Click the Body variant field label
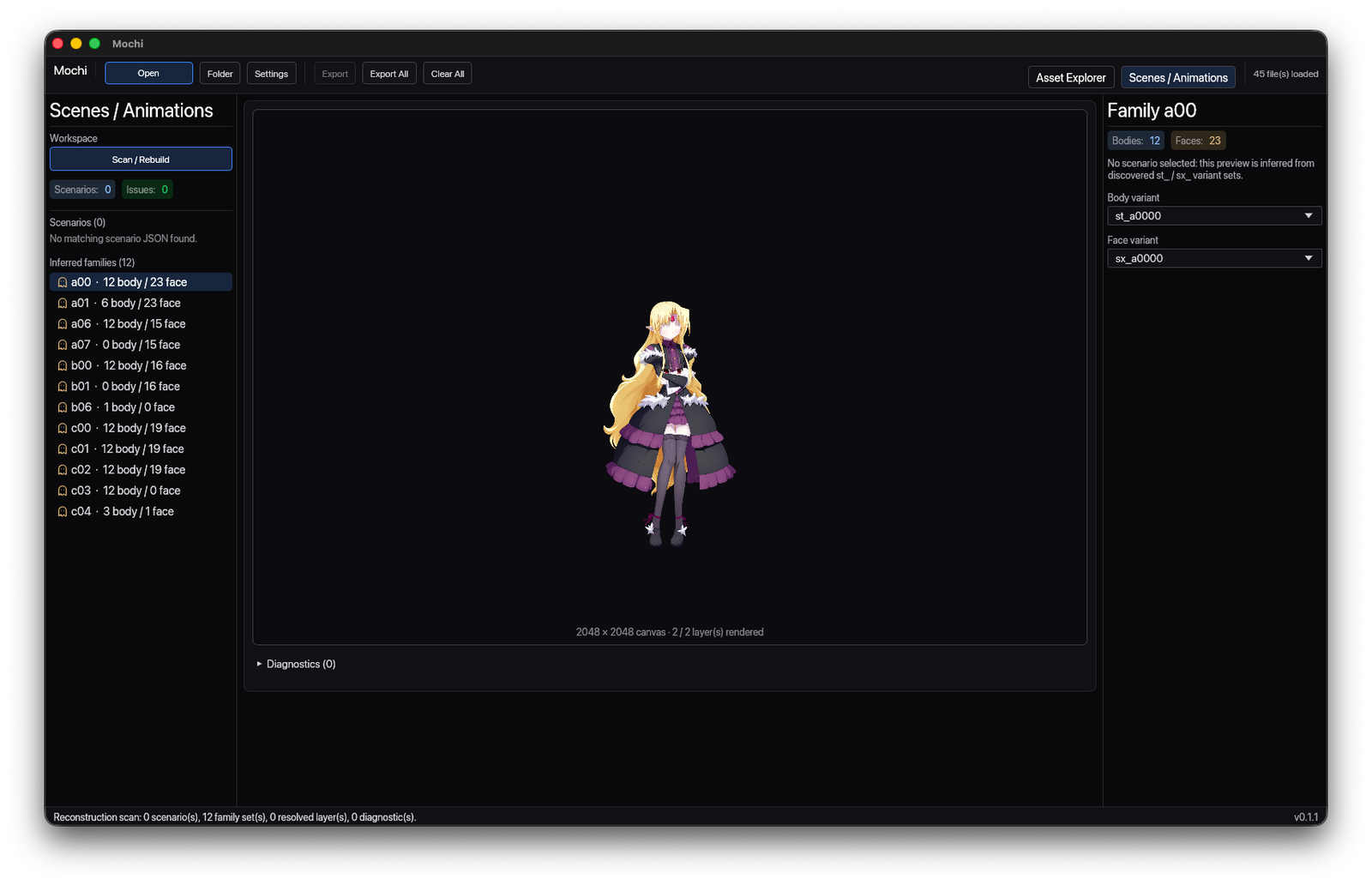 coord(1133,197)
